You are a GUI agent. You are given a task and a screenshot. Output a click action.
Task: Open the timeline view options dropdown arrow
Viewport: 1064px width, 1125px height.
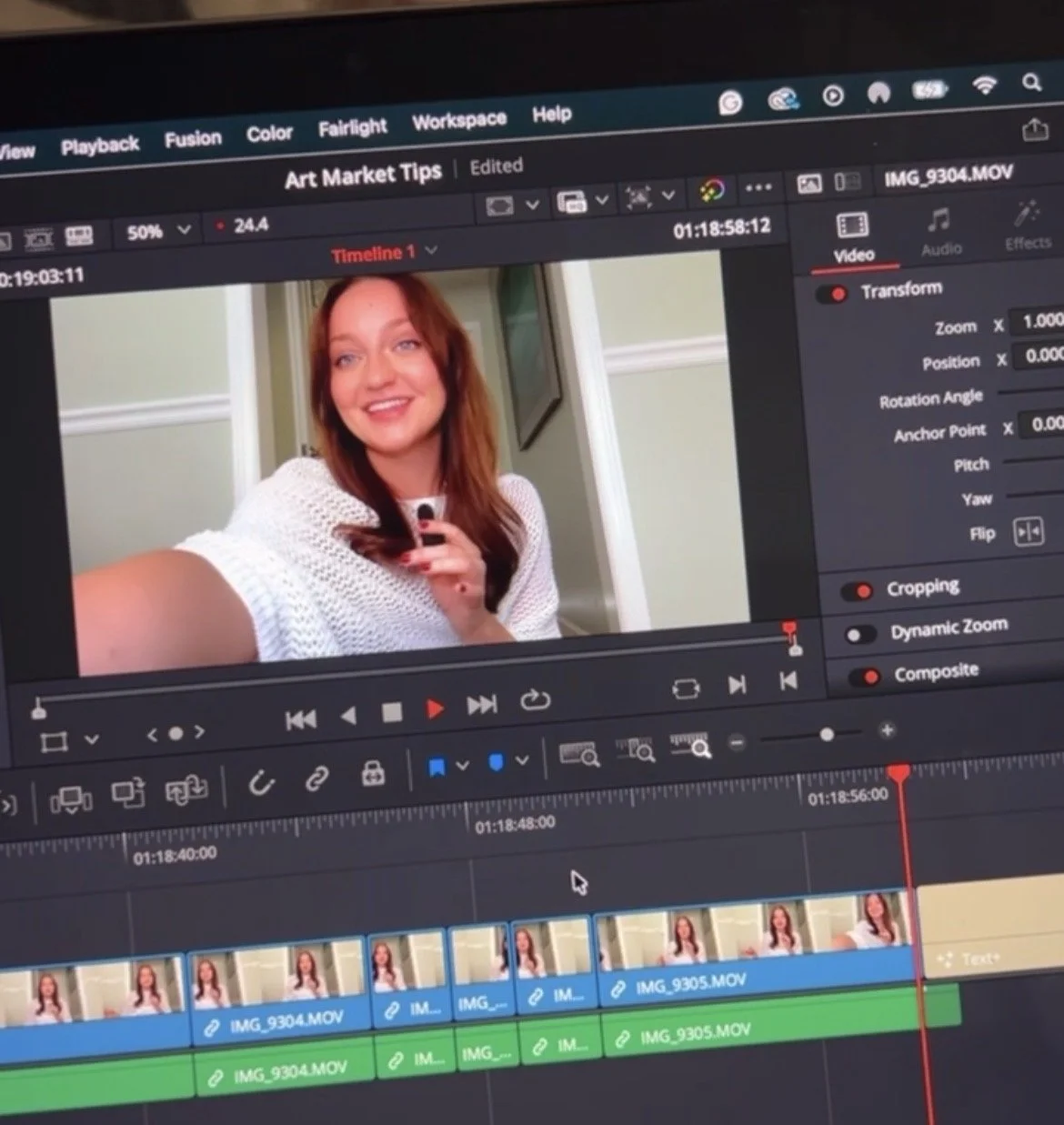[x=601, y=200]
